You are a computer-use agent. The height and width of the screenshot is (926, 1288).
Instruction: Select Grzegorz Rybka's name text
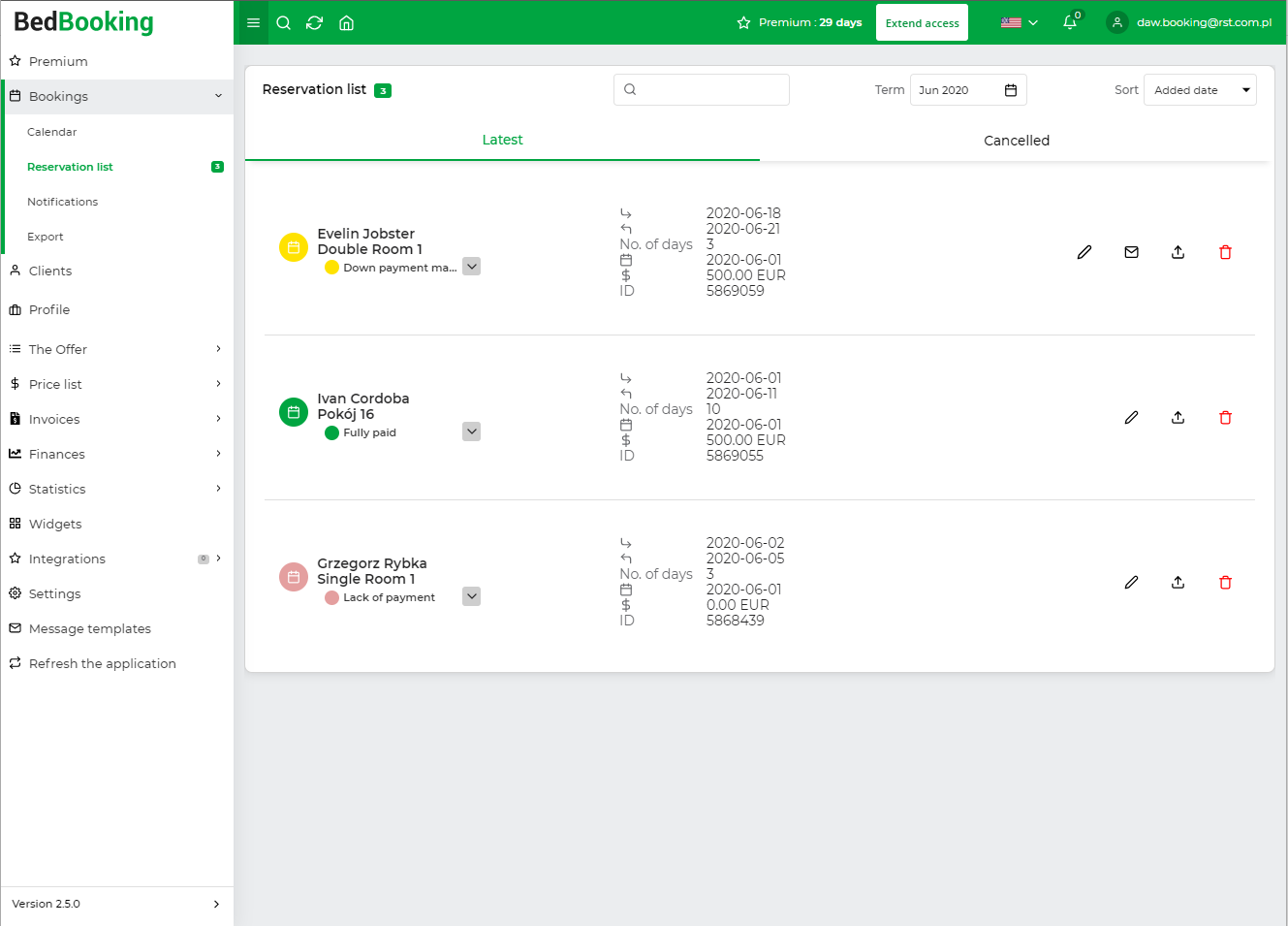371,563
